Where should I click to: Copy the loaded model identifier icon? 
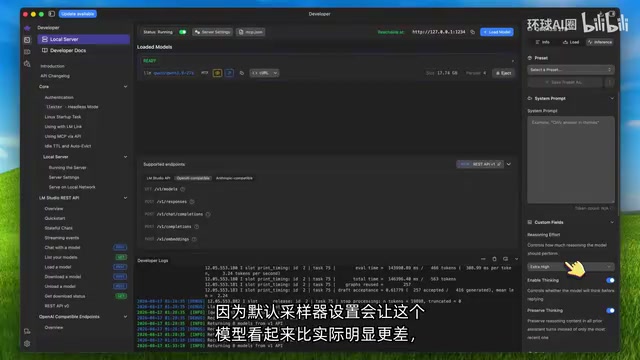click(x=242, y=73)
